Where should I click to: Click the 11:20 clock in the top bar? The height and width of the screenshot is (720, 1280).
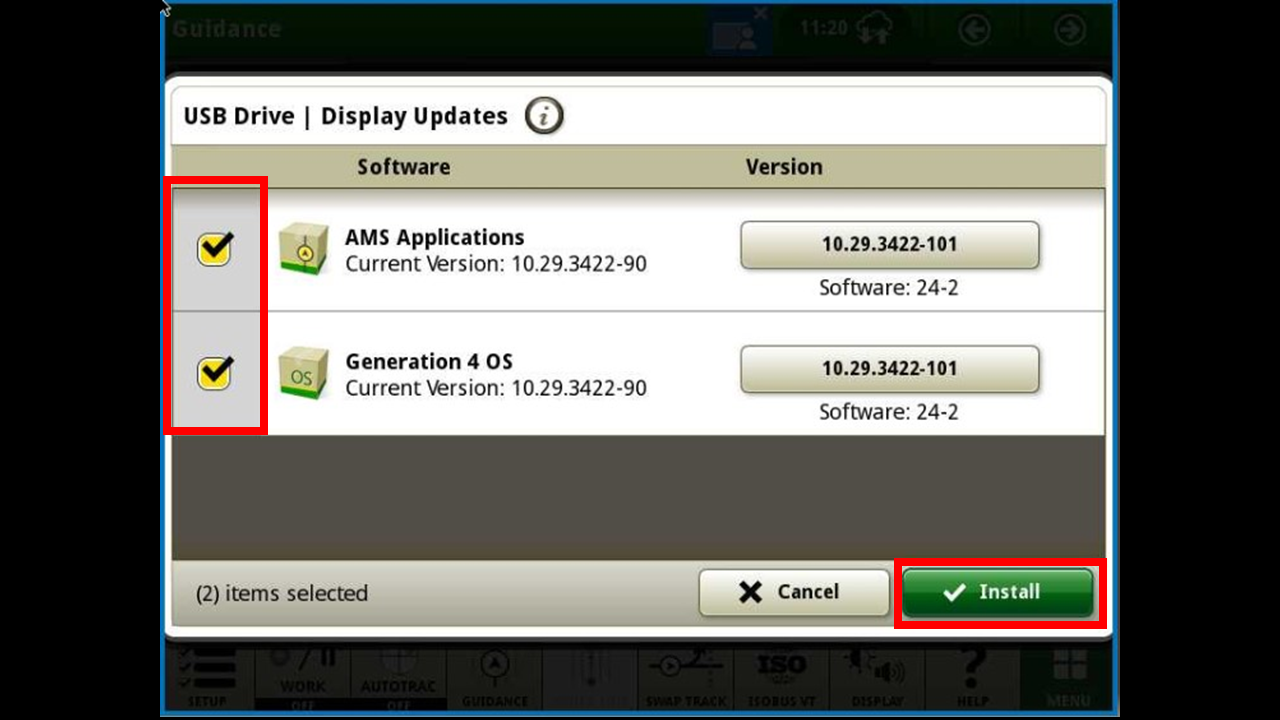824,28
